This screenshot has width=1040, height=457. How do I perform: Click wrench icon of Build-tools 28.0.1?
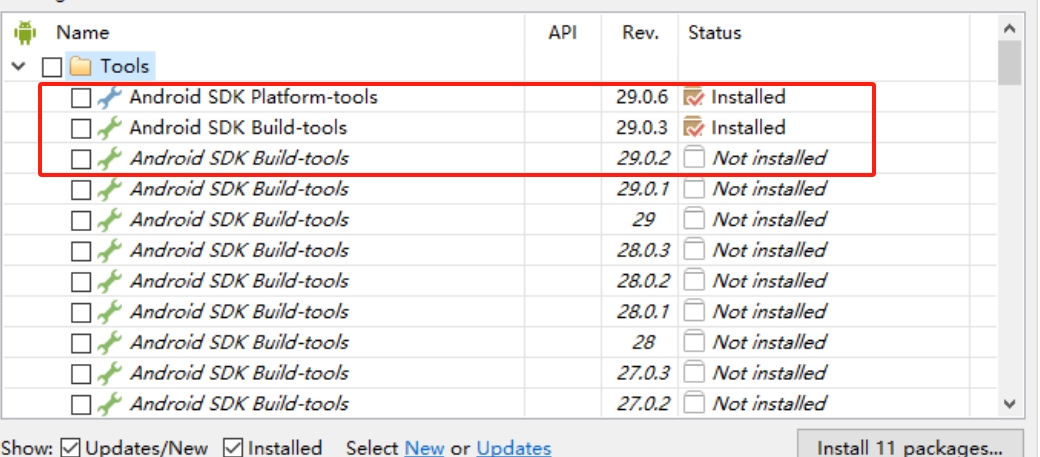pyautogui.click(x=109, y=312)
